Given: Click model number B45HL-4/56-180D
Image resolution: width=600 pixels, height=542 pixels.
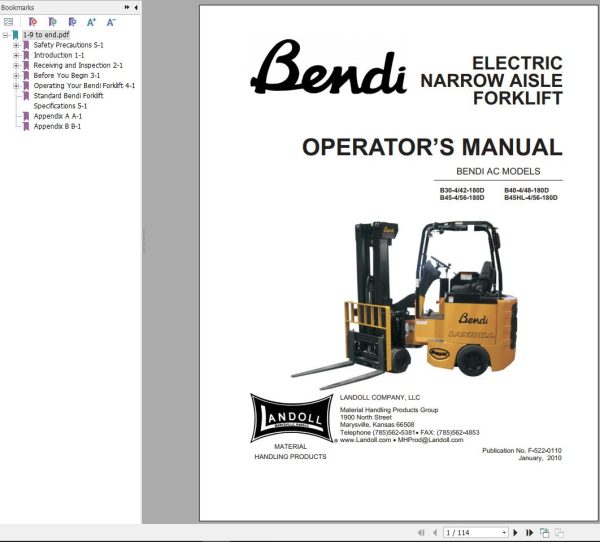Looking at the screenshot, I should (531, 198).
